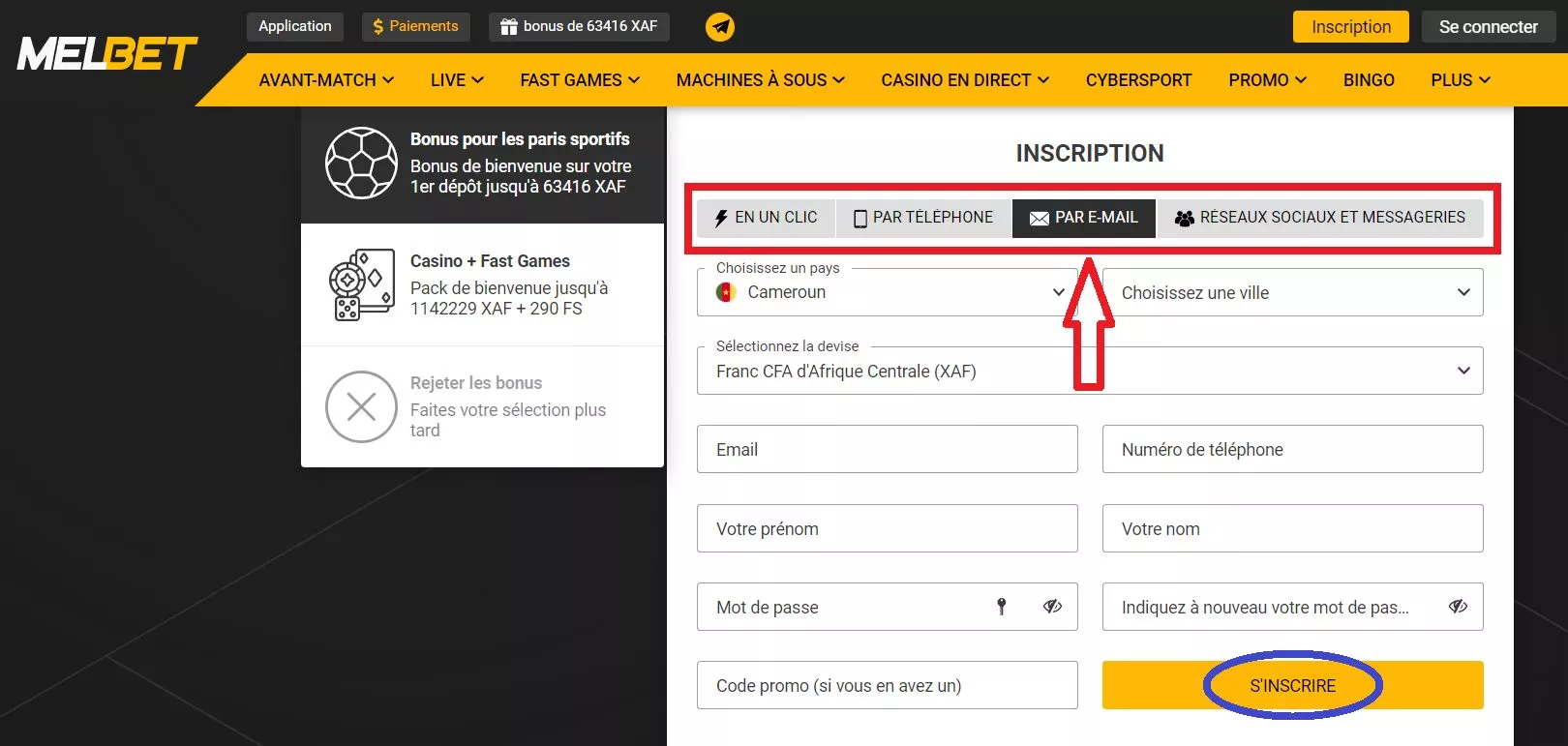Open the Choisissez une ville dropdown
Viewport: 1568px width, 746px height.
coord(1292,292)
